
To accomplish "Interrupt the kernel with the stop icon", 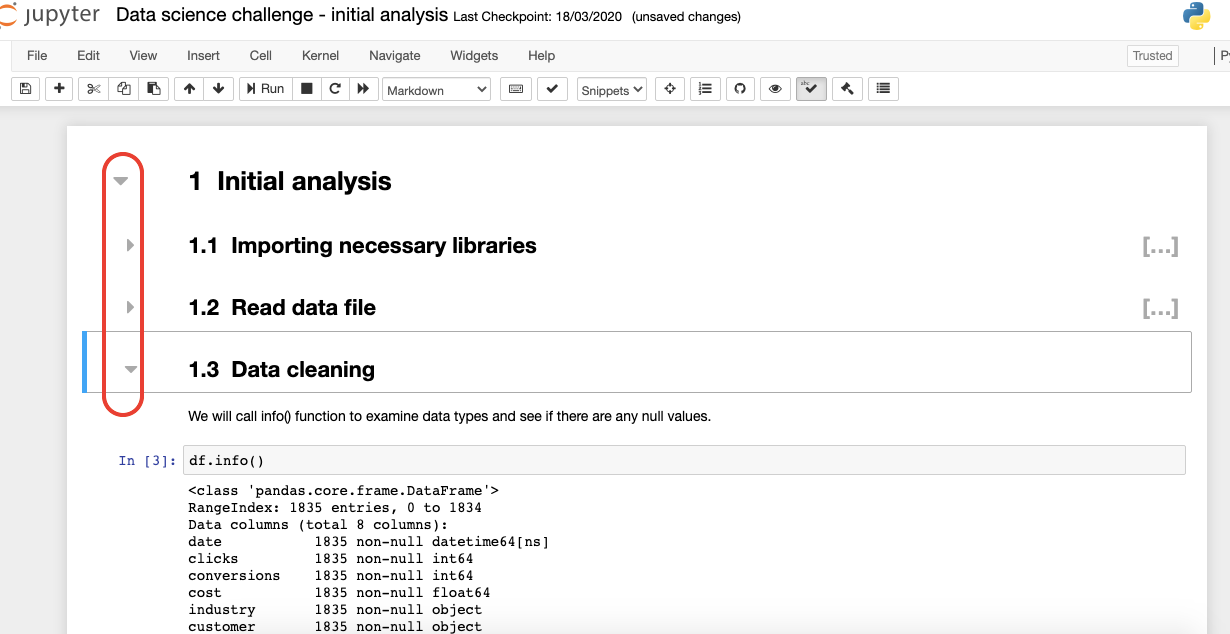I will click(x=307, y=89).
